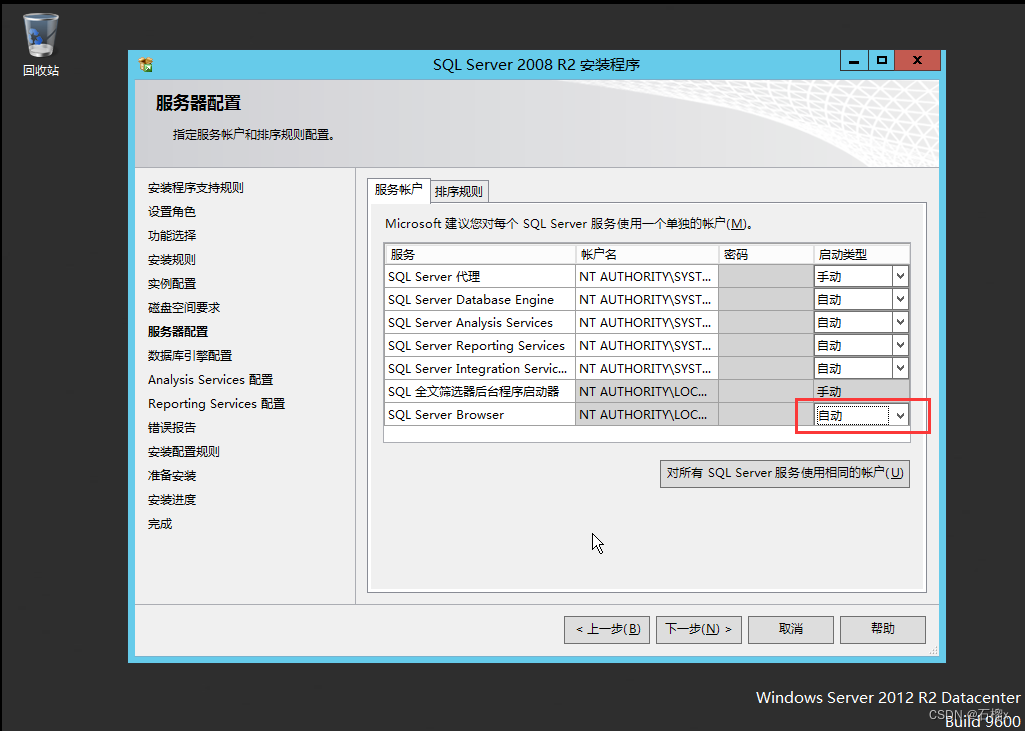Open startup type dropdown for SQL Server Browser

(901, 415)
